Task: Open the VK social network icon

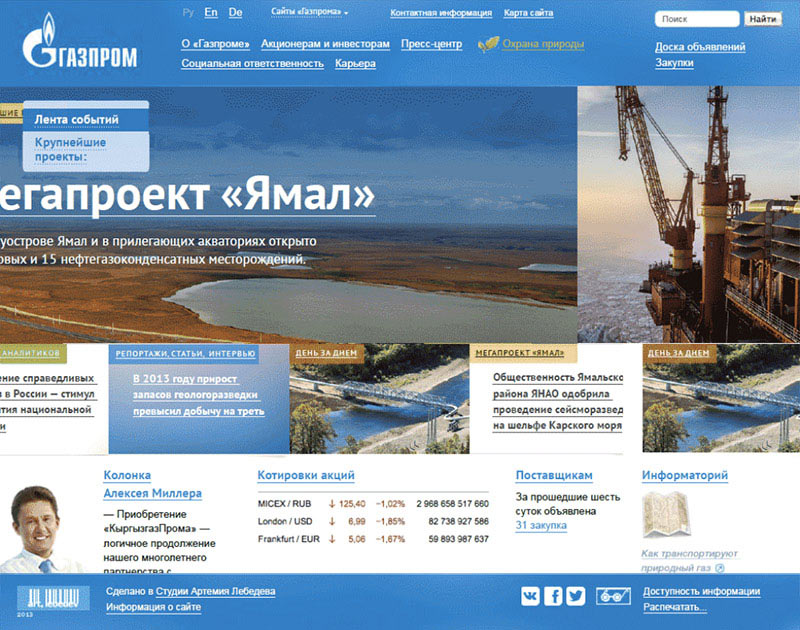Action: tap(530, 596)
